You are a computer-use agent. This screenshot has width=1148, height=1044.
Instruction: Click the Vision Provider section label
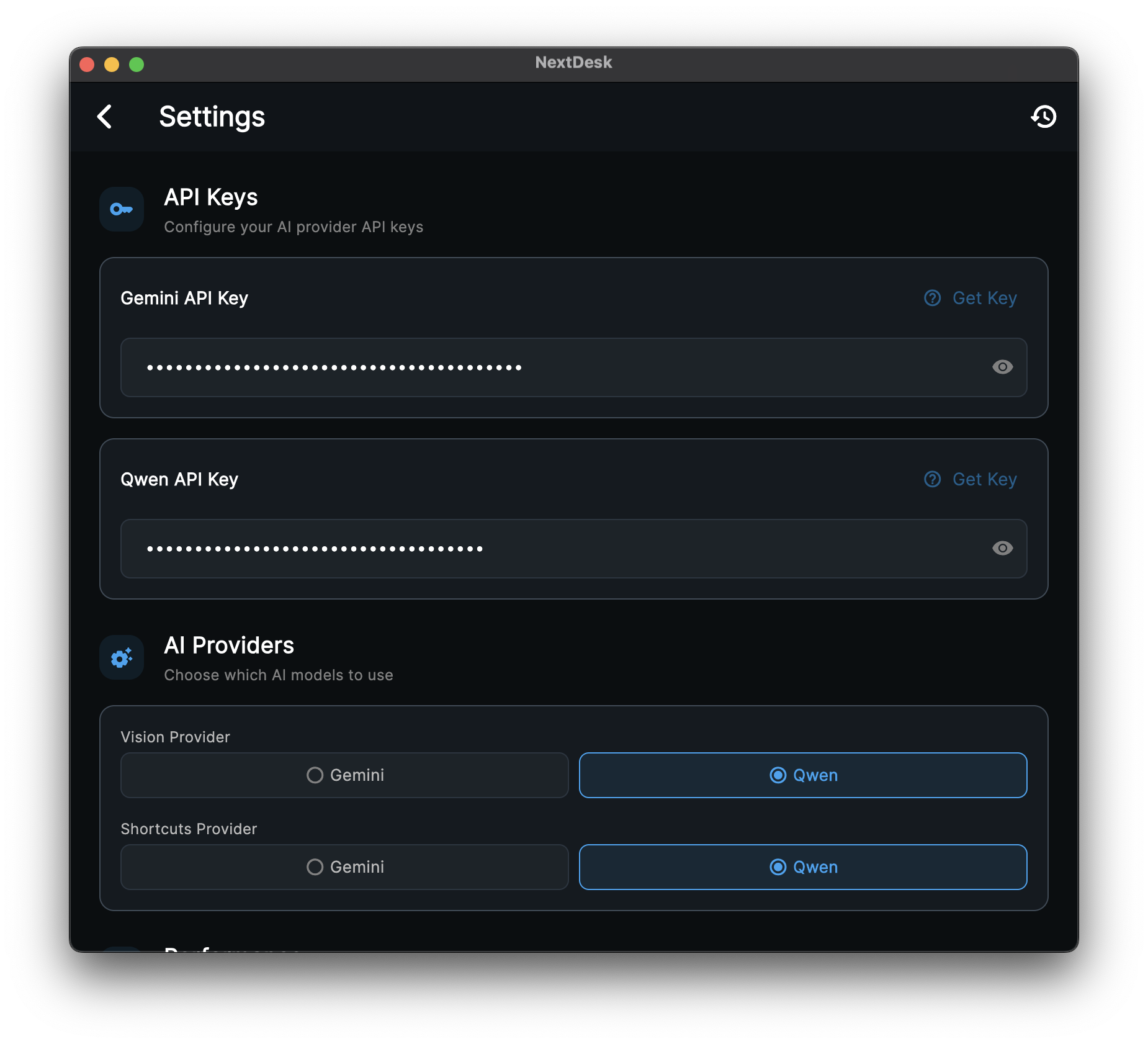pos(174,737)
